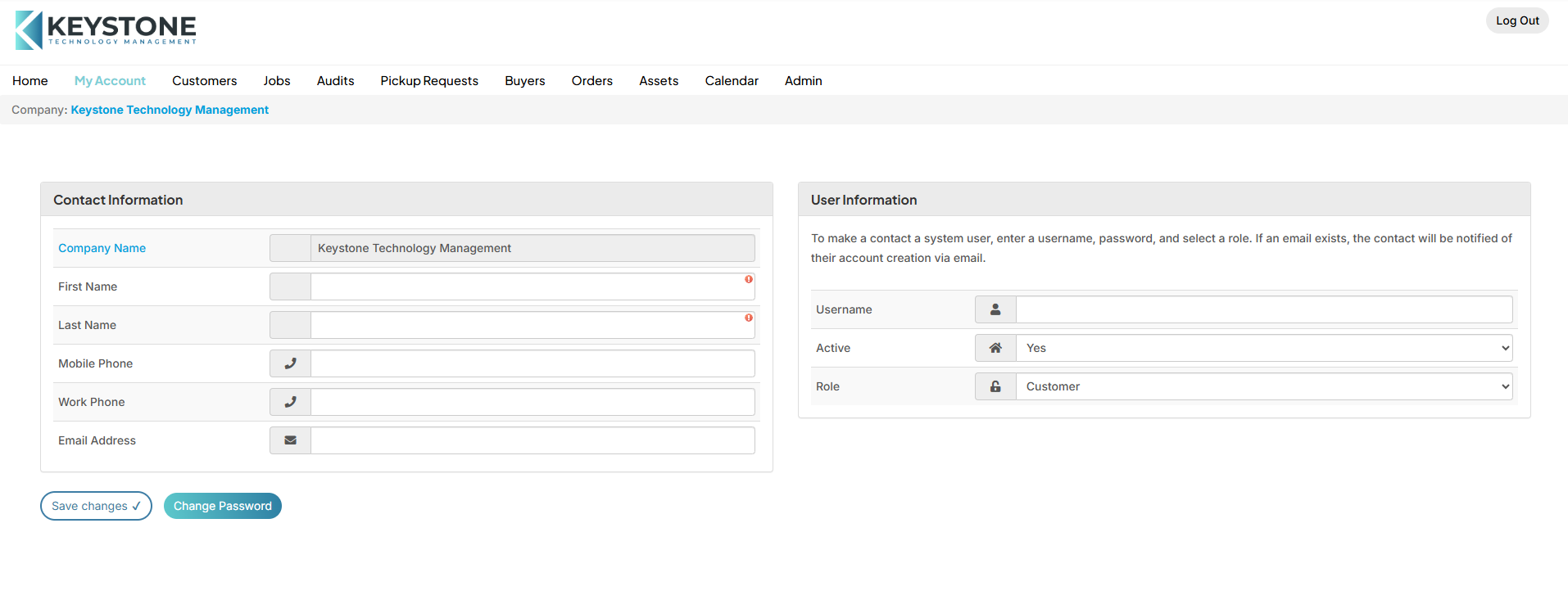Click the First Name required error icon
1568x600 pixels.
click(749, 280)
